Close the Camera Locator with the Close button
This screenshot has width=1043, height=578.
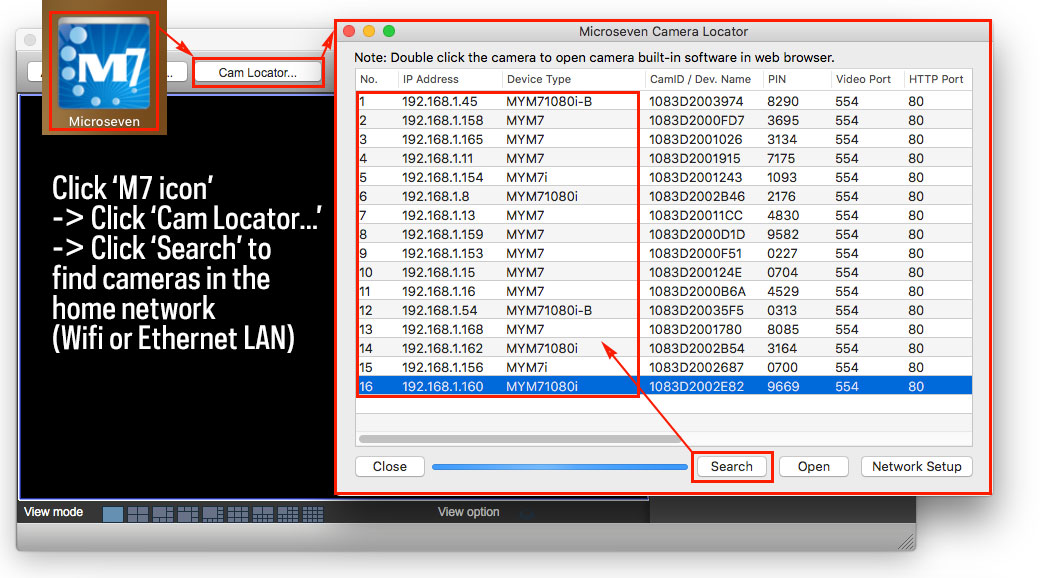click(390, 466)
